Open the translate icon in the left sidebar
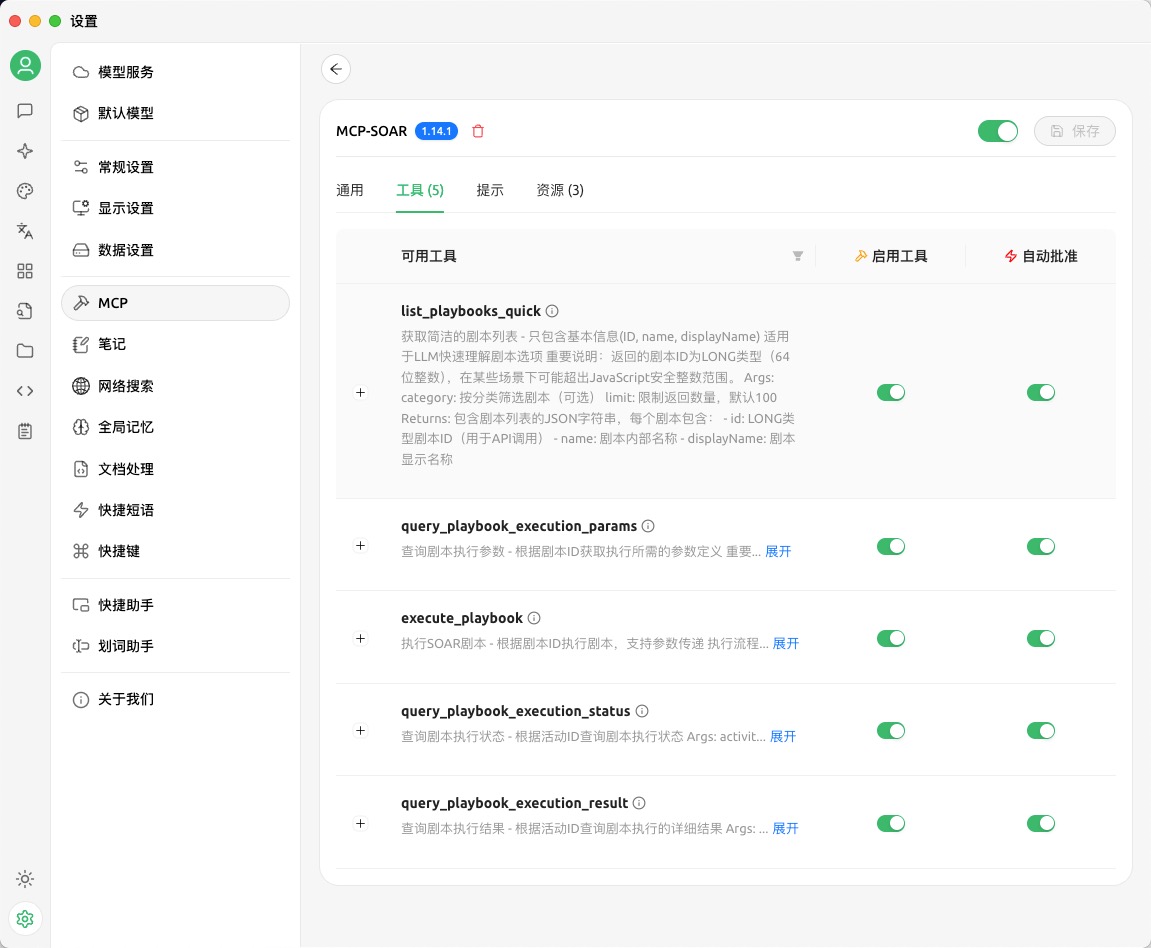The image size is (1151, 948). (x=25, y=231)
